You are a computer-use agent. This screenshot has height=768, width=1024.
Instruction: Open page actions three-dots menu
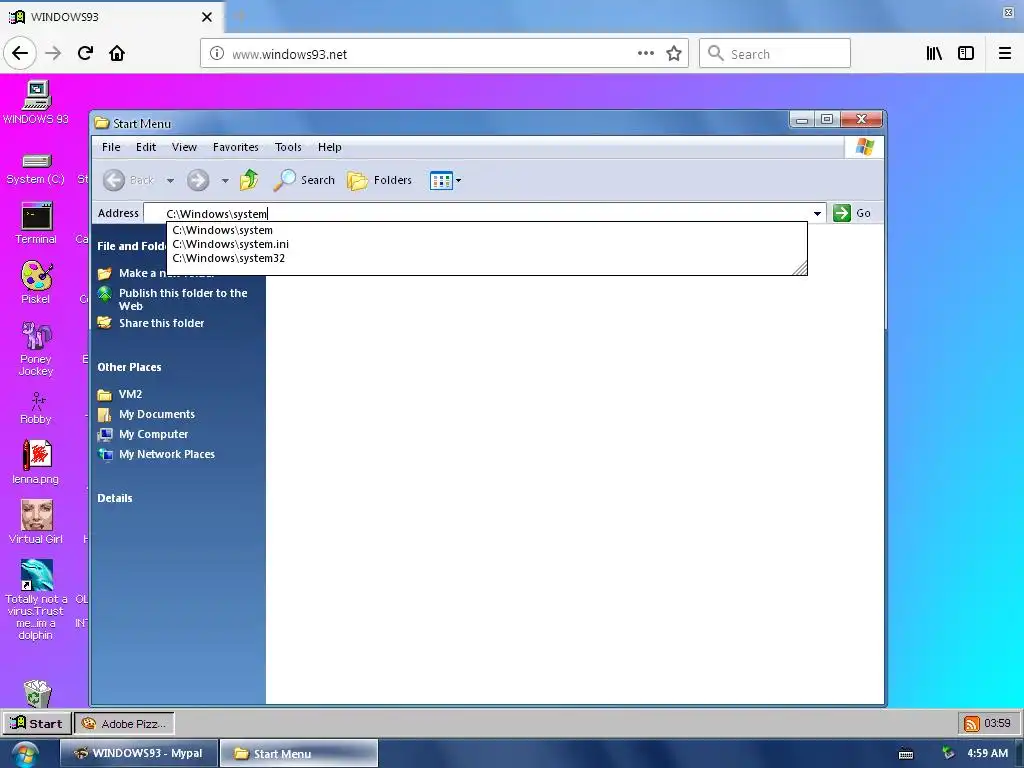click(x=645, y=54)
